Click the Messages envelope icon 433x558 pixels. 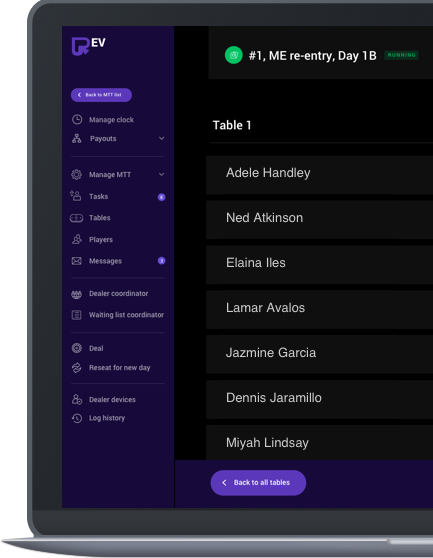[x=76, y=261]
